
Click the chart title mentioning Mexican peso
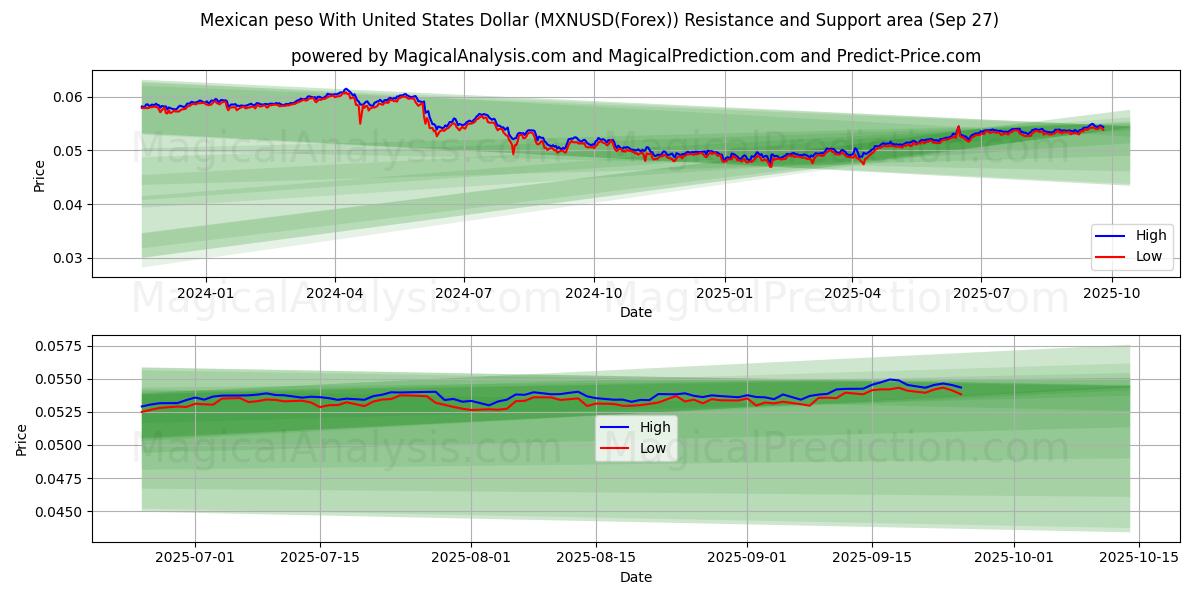coord(599,20)
